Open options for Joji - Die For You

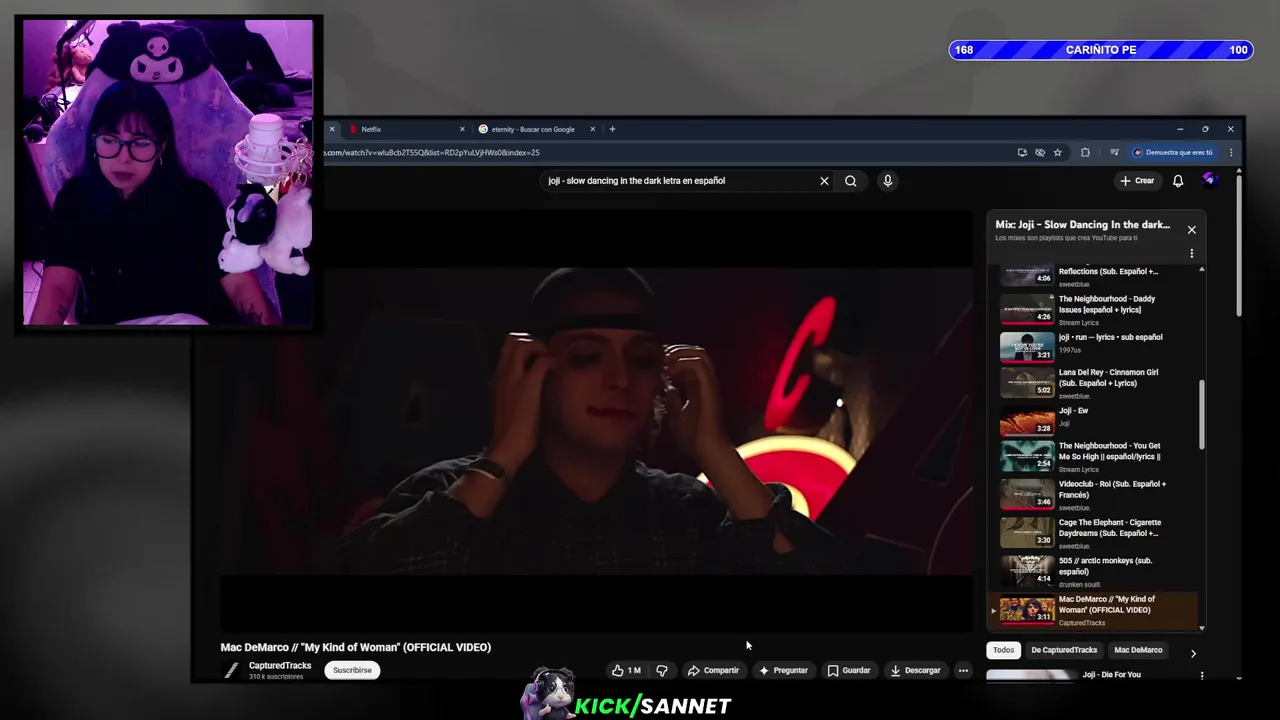point(1201,676)
